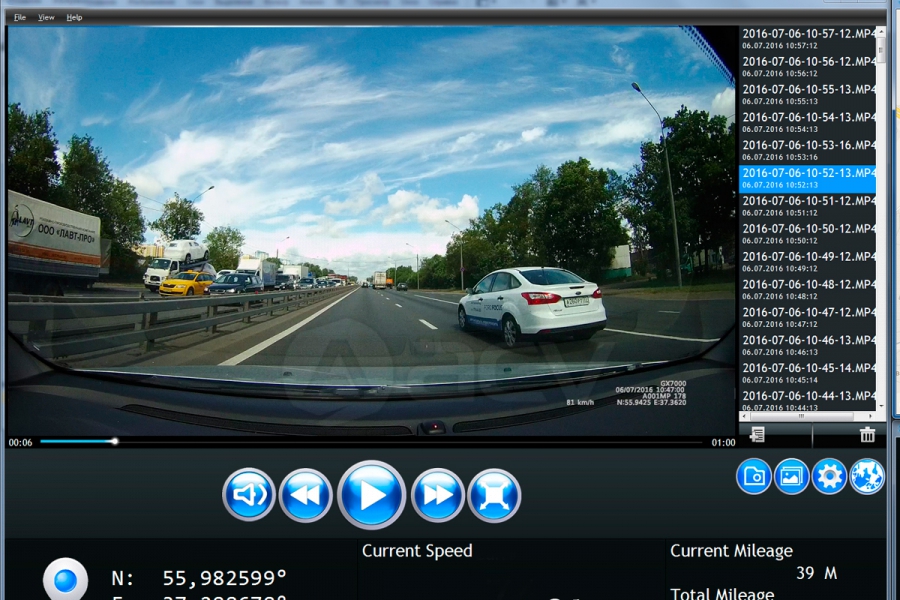
Task: Select file 2016-07-06-10-54-13.MP4
Action: (x=807, y=122)
